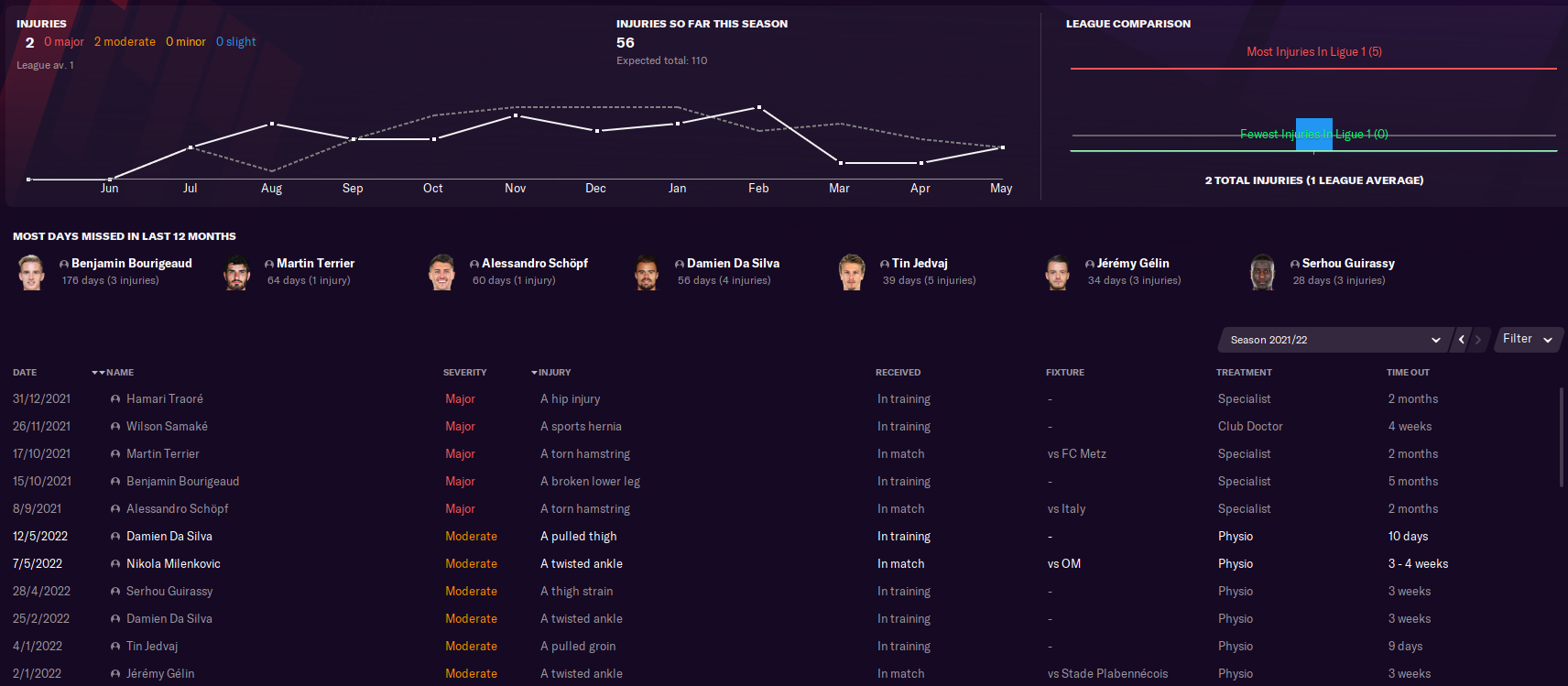Open Benjamin Bourigeaud's profile from top card
This screenshot has height=686, width=1568.
(x=131, y=263)
